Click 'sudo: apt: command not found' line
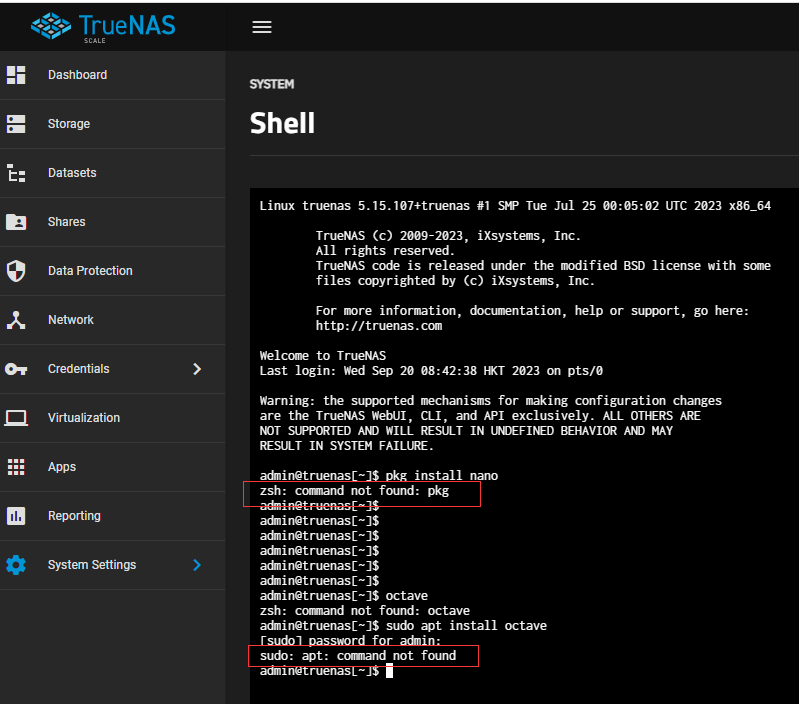Screen dimensions: 799x704 [358, 656]
